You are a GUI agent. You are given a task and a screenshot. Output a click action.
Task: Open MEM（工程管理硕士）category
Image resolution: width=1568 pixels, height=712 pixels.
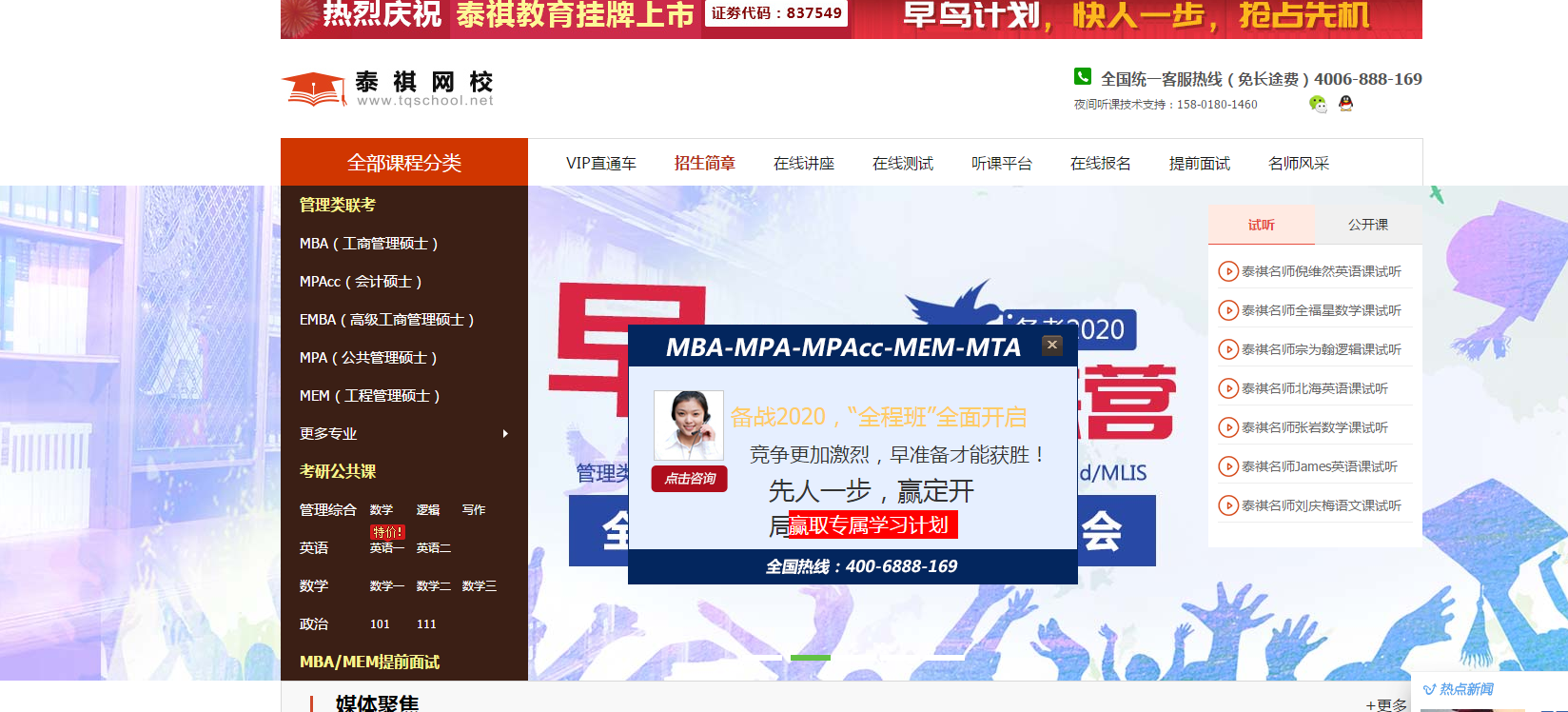coord(370,396)
